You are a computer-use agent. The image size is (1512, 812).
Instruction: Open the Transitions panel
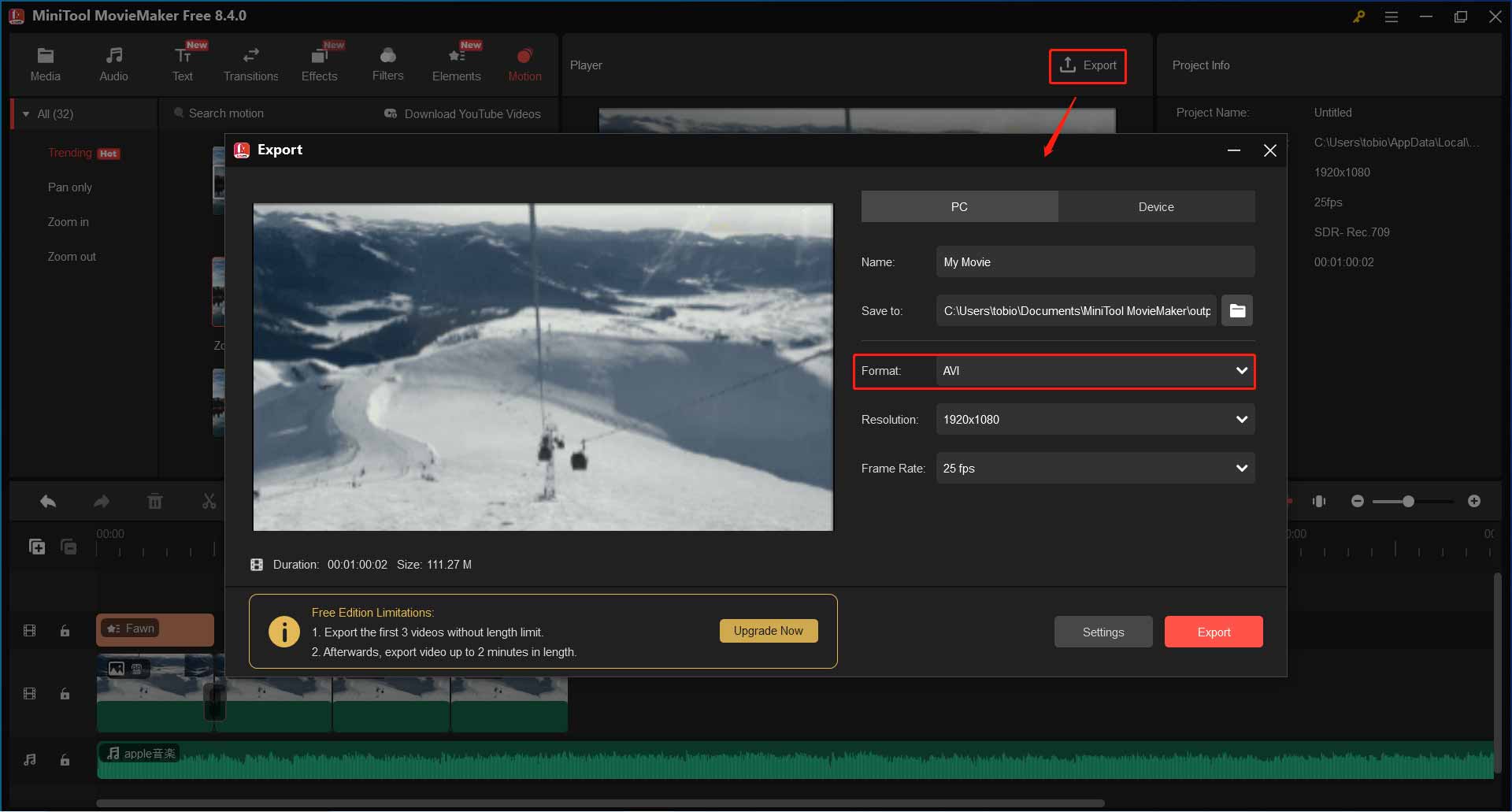point(250,63)
